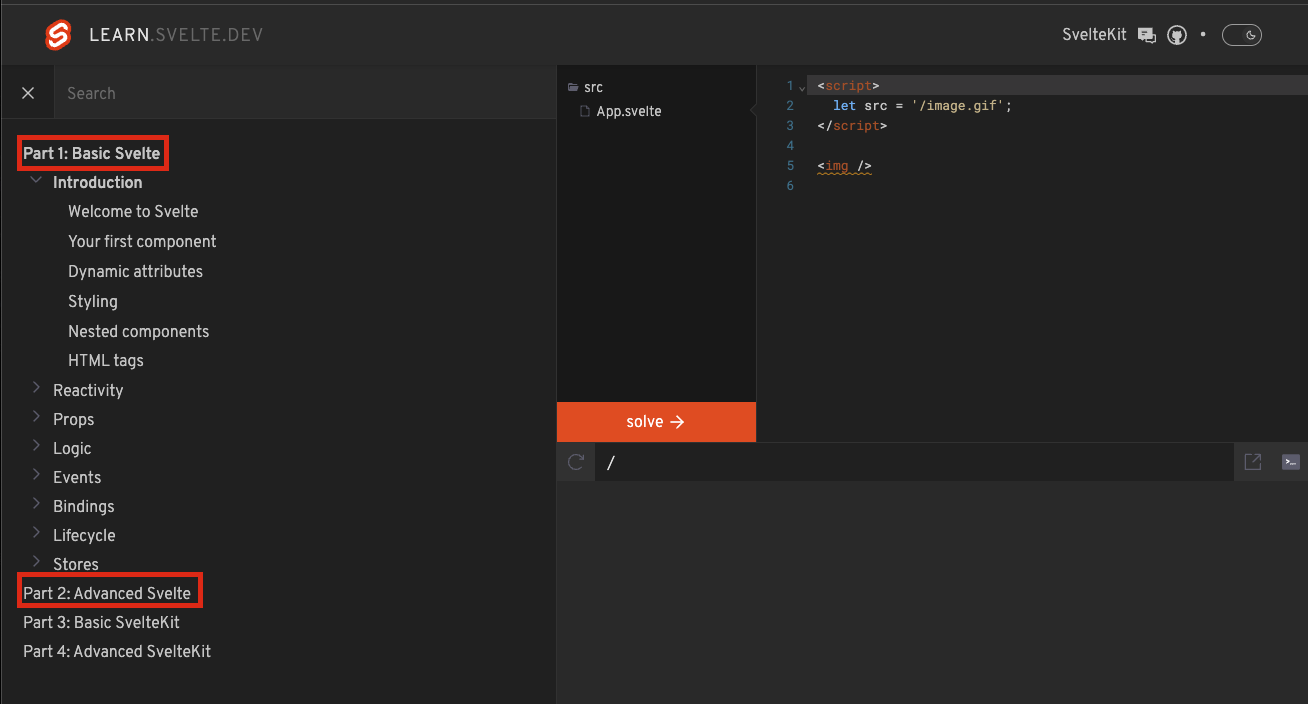The image size is (1308, 704).
Task: Click the preview URL path field
Action: (x=915, y=462)
